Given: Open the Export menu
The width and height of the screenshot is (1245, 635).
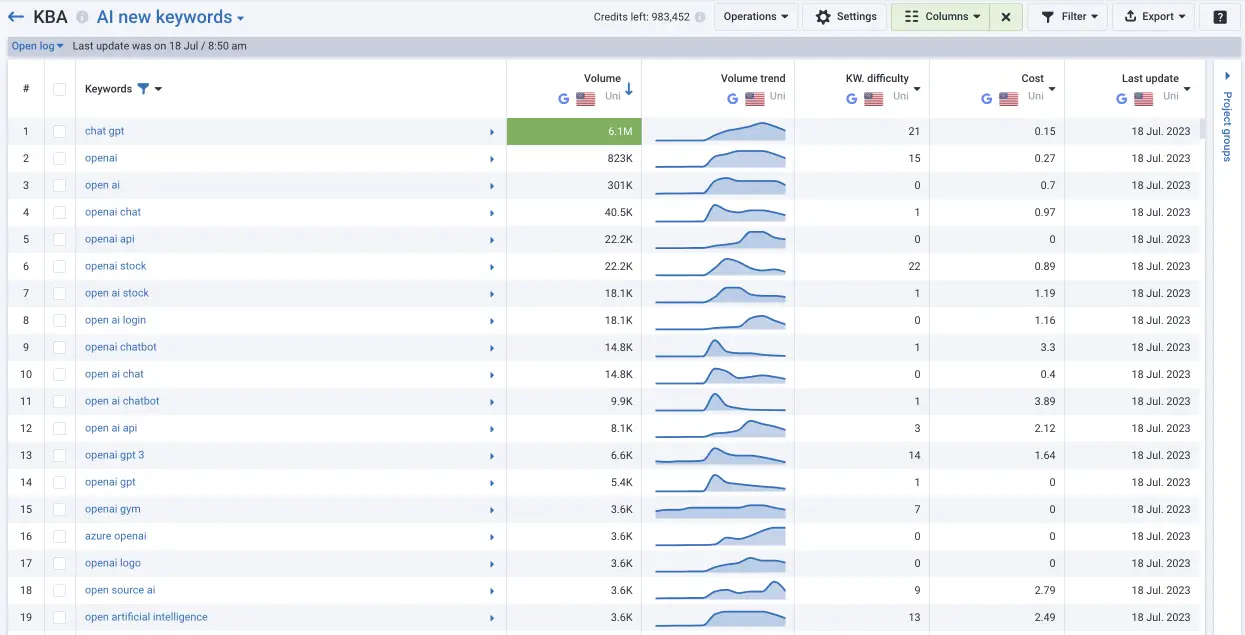Looking at the screenshot, I should [1154, 17].
